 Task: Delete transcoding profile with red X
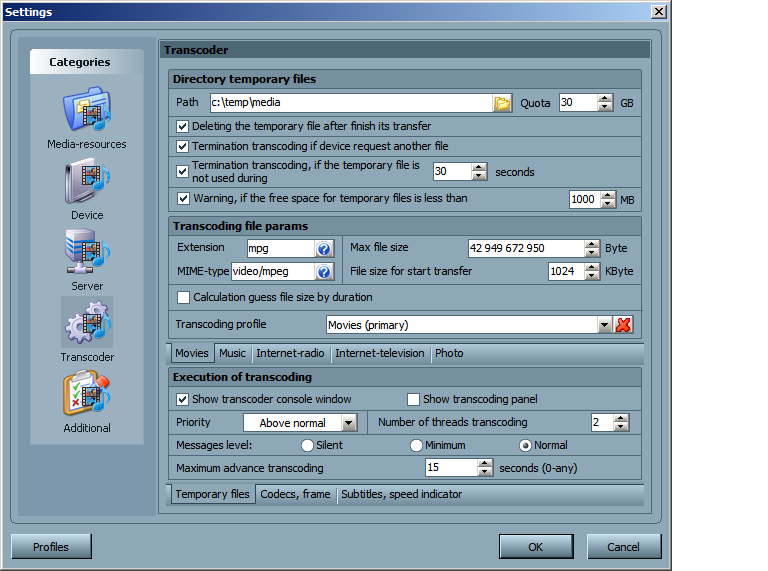[623, 325]
